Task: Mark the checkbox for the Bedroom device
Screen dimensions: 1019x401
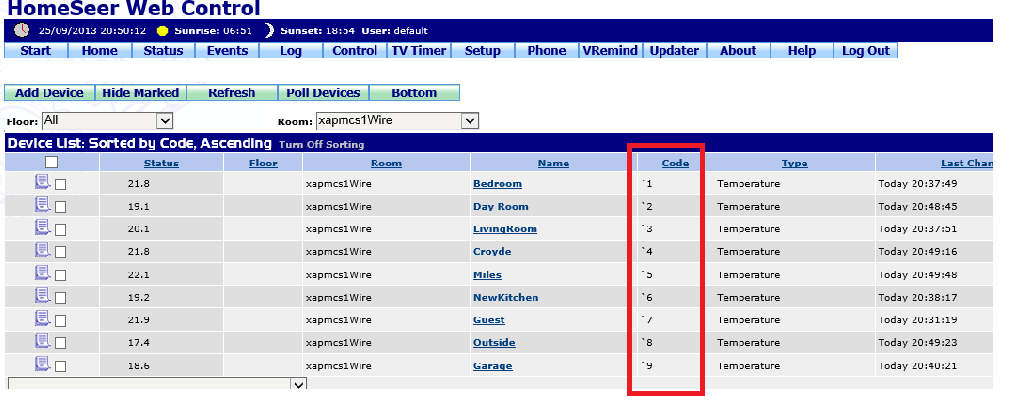Action: (61, 185)
